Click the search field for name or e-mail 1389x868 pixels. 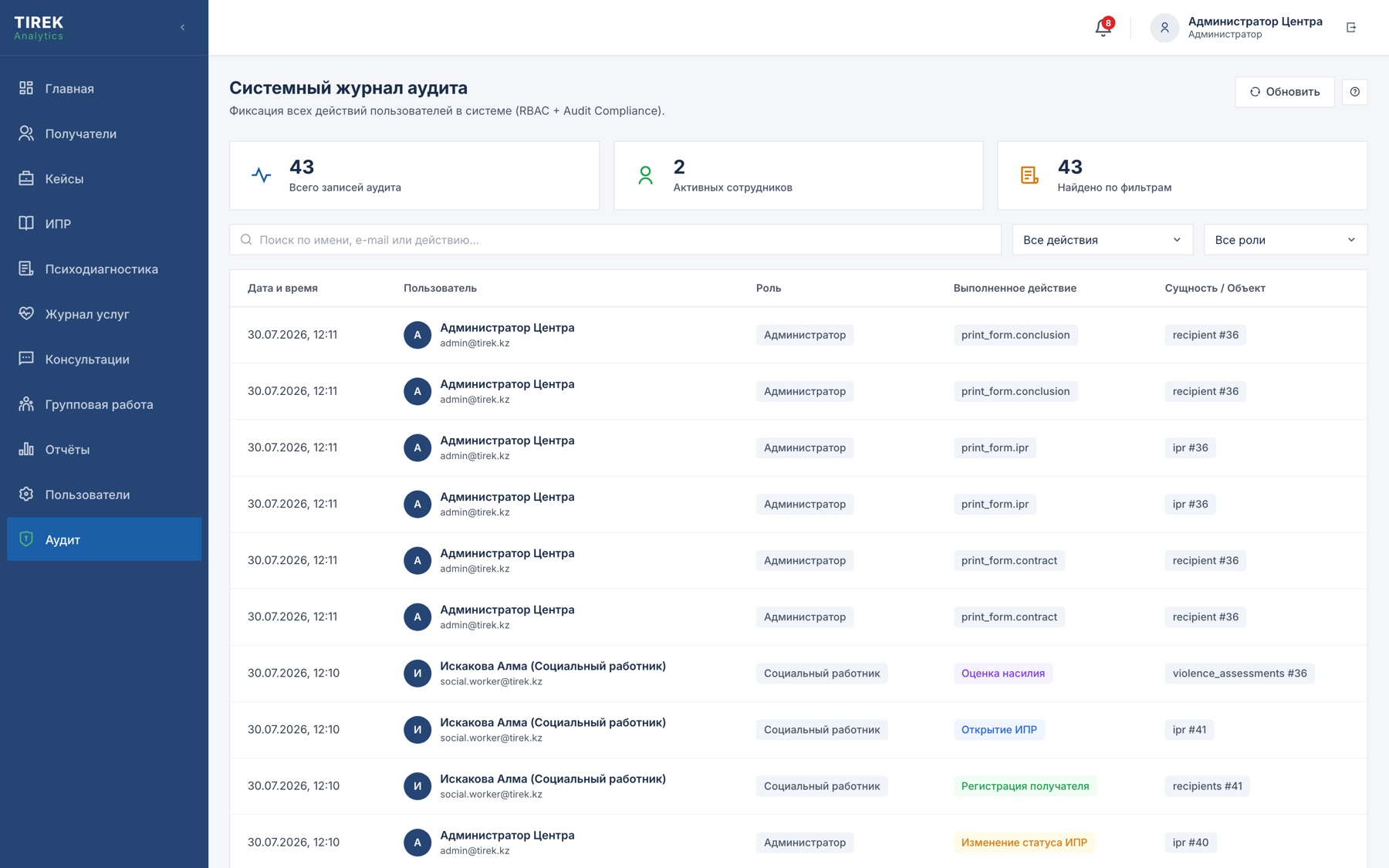tap(615, 240)
